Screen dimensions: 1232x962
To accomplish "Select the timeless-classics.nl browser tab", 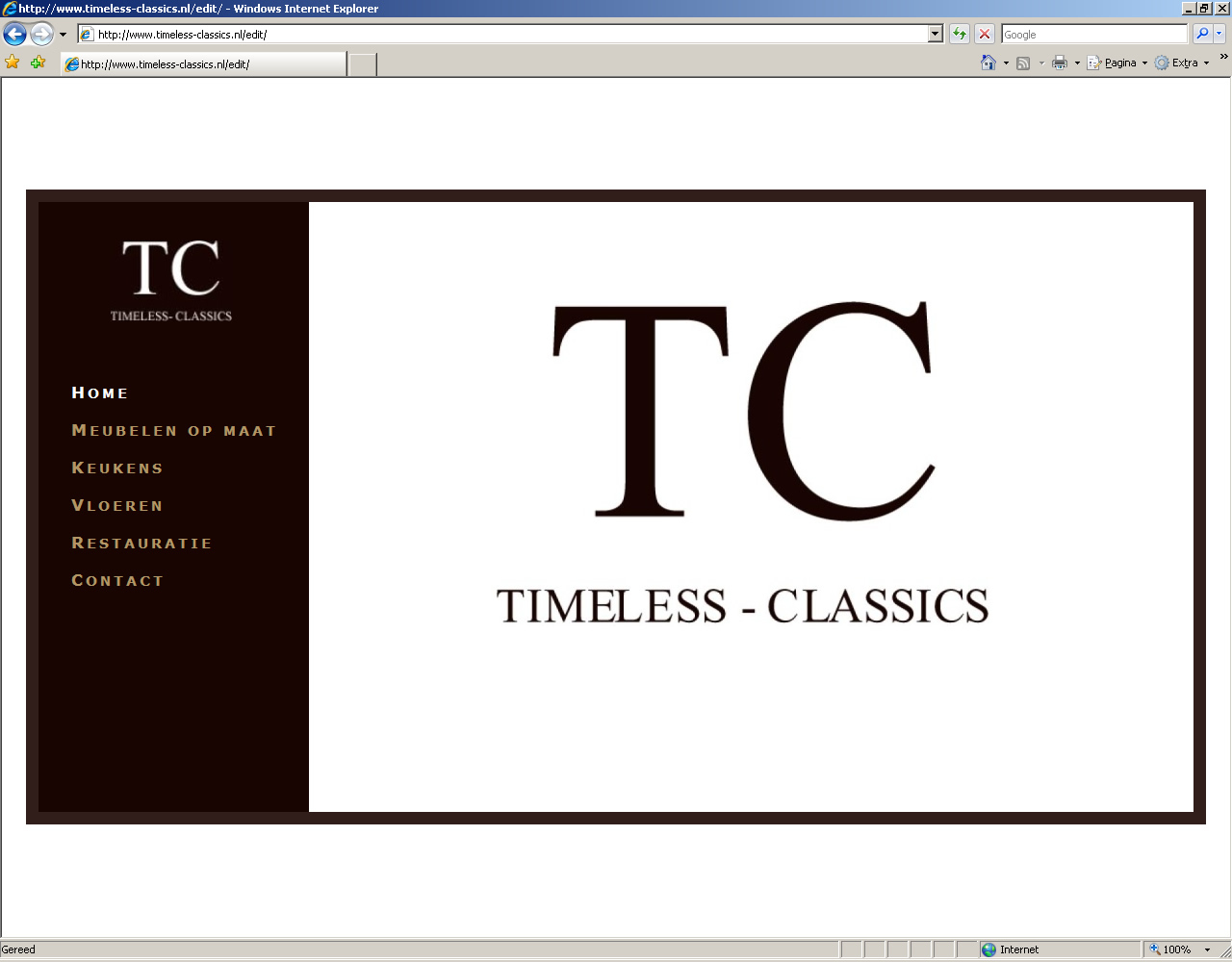I will pos(203,64).
